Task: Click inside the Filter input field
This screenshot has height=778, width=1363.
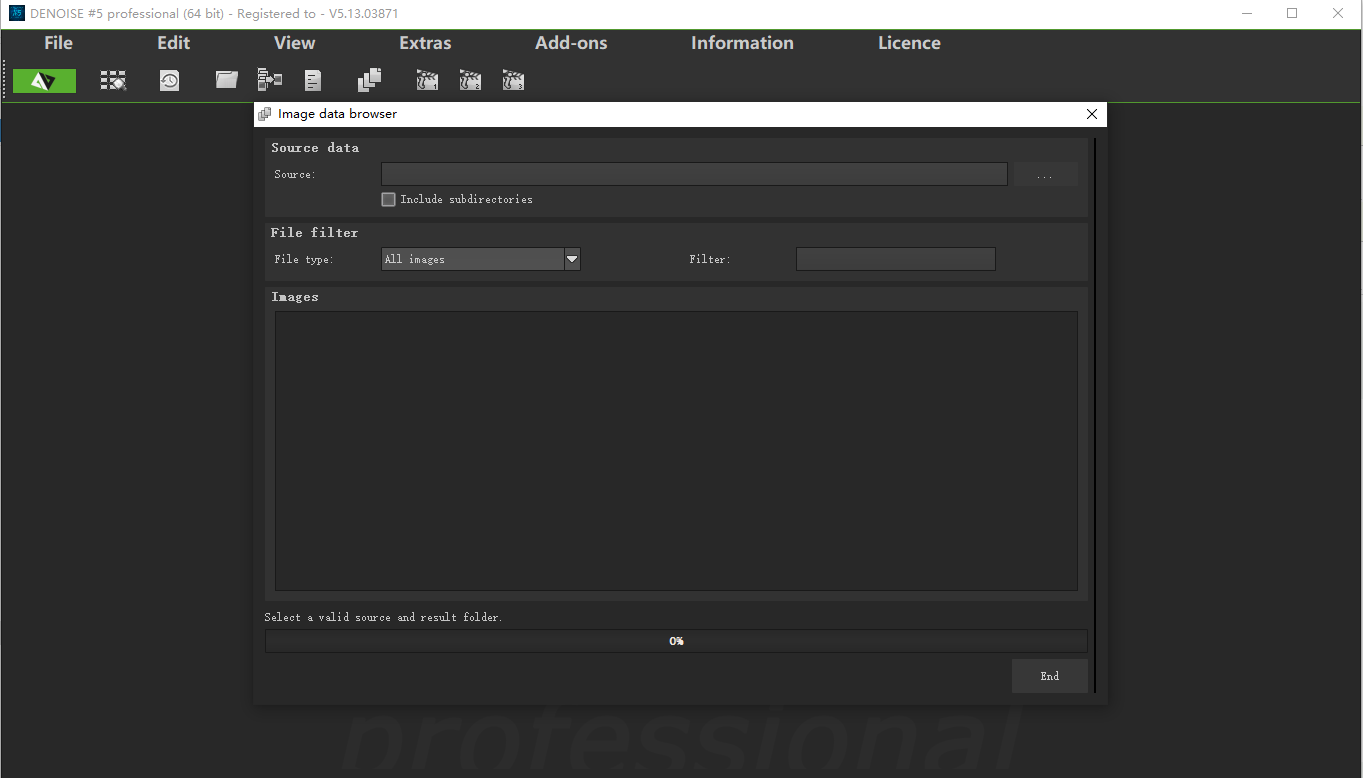Action: click(895, 258)
